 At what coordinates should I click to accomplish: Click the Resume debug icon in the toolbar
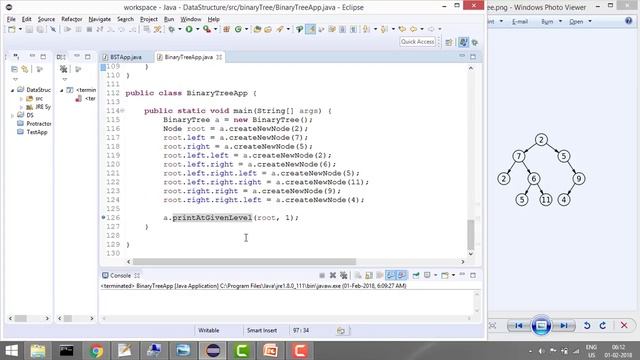68,29
